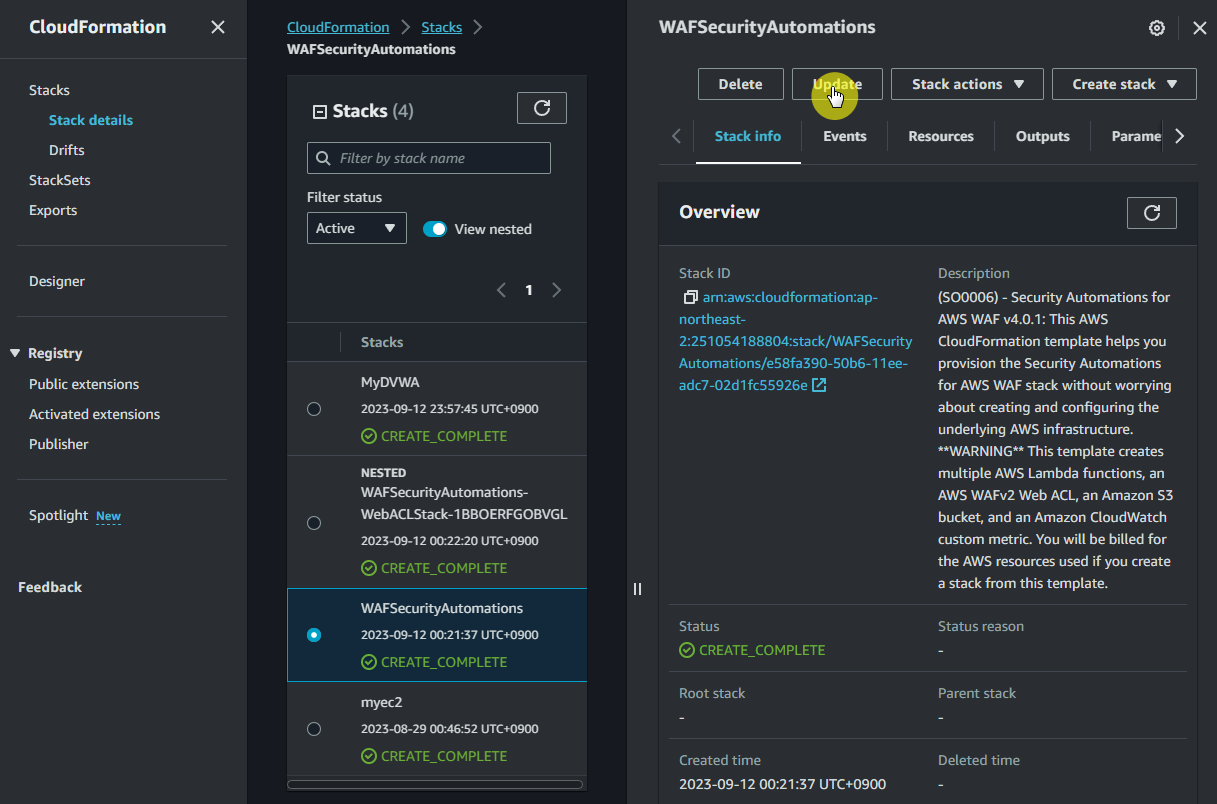Click Created time value 2023-09-12 00:21:37
The width and height of the screenshot is (1217, 804).
[782, 784]
